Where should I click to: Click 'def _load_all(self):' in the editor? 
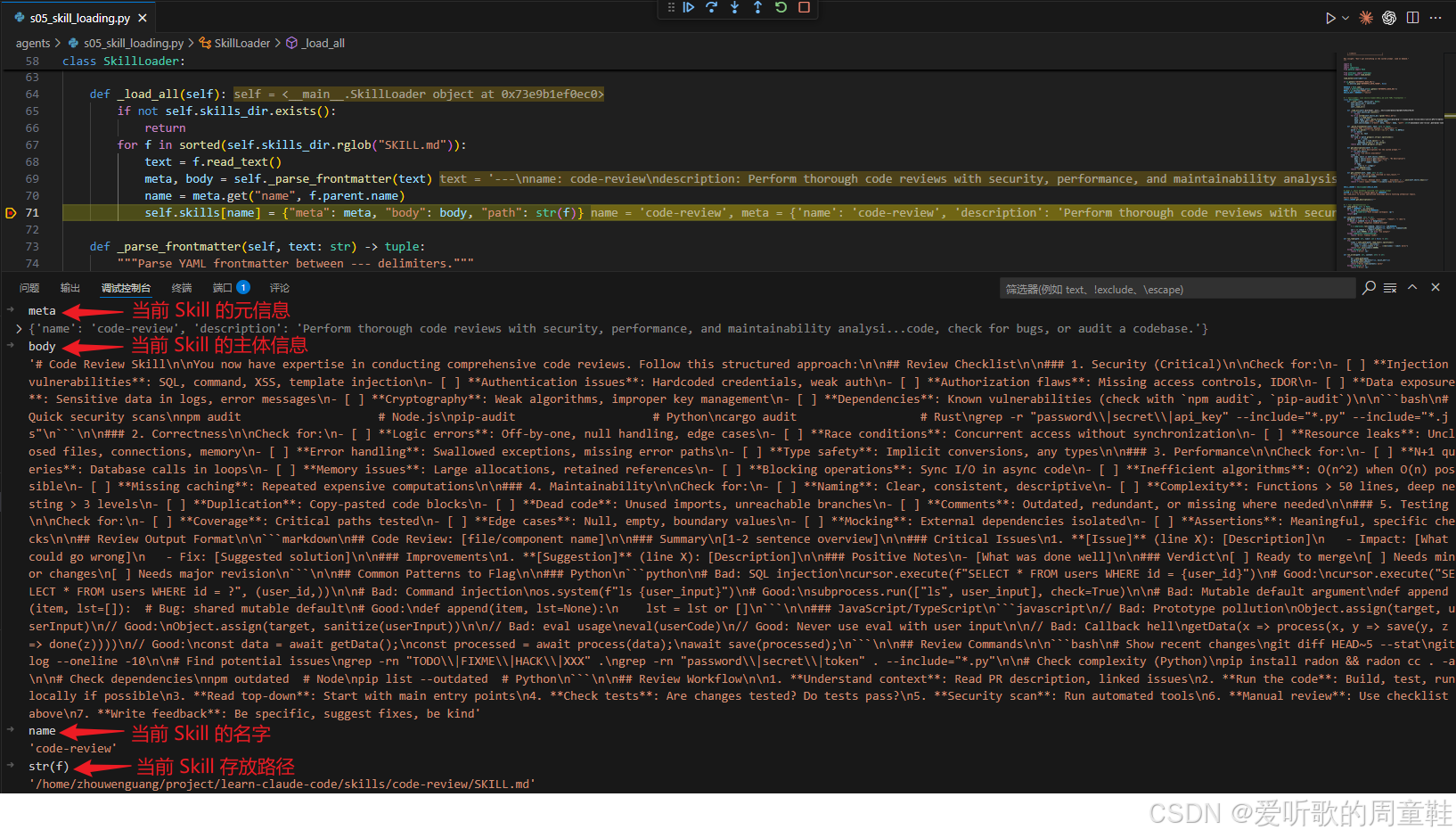(158, 94)
